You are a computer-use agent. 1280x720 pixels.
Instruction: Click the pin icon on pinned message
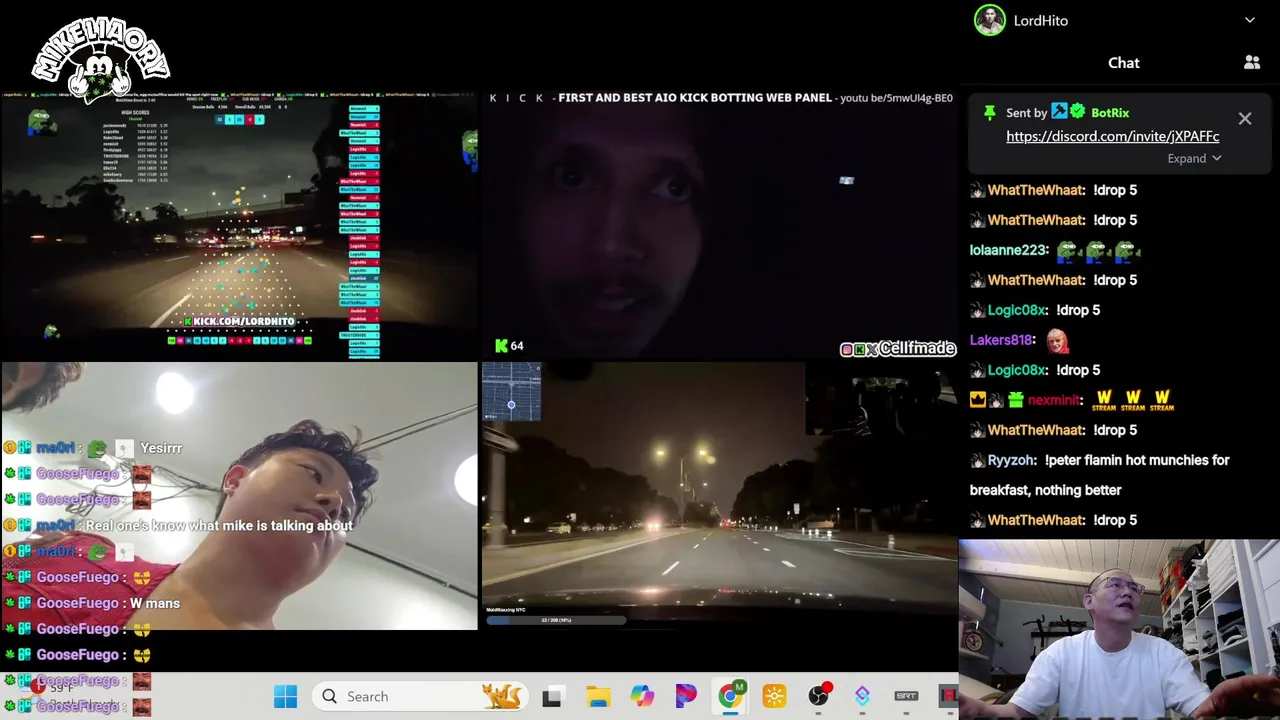point(989,113)
